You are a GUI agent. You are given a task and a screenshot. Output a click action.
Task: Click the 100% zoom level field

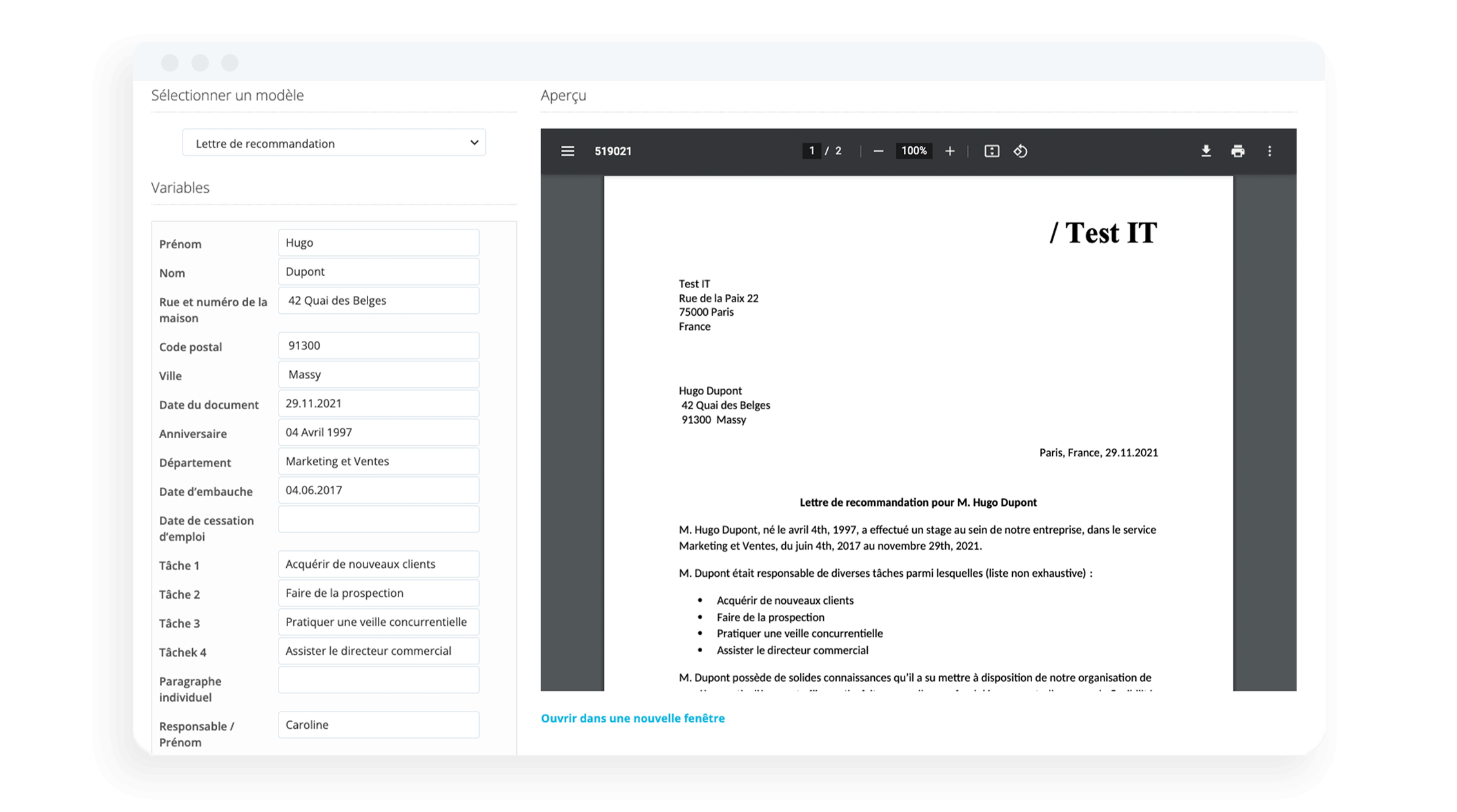click(914, 151)
